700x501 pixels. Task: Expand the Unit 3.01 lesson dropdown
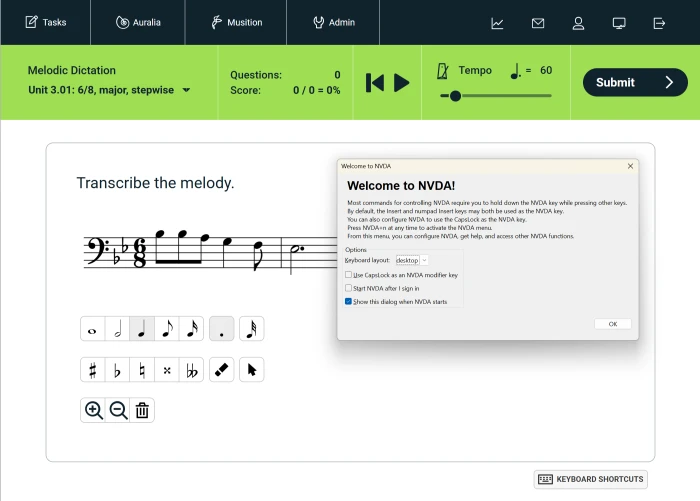click(x=186, y=91)
